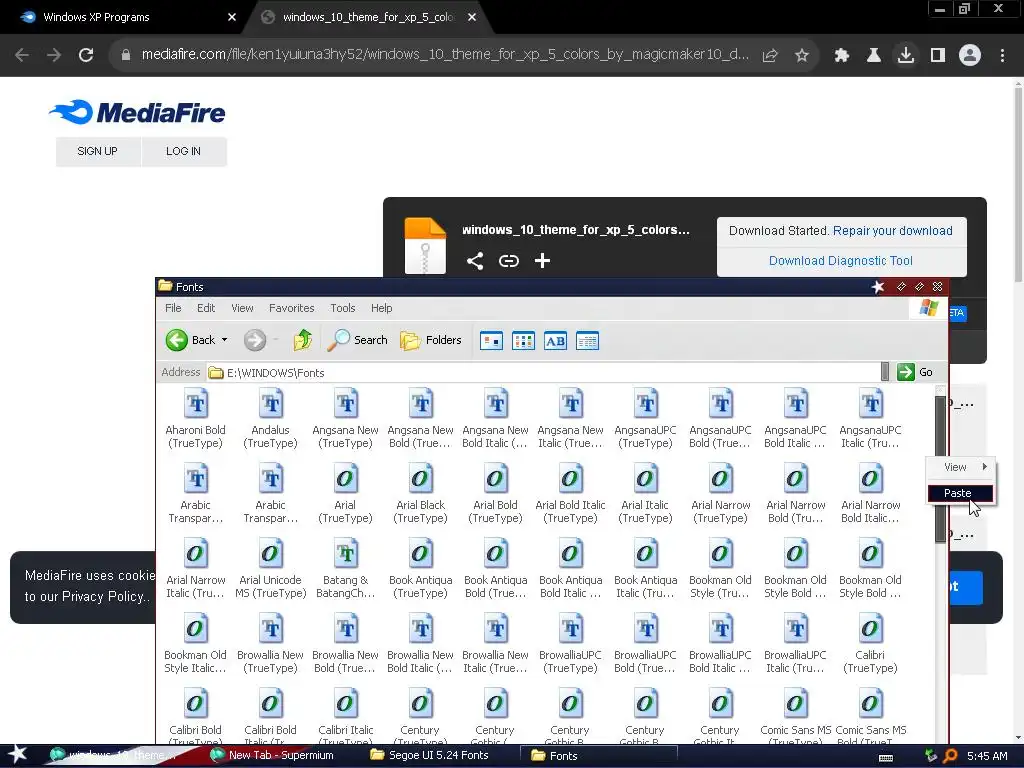
Task: Click the Chrome URL address bar
Action: pos(444,55)
